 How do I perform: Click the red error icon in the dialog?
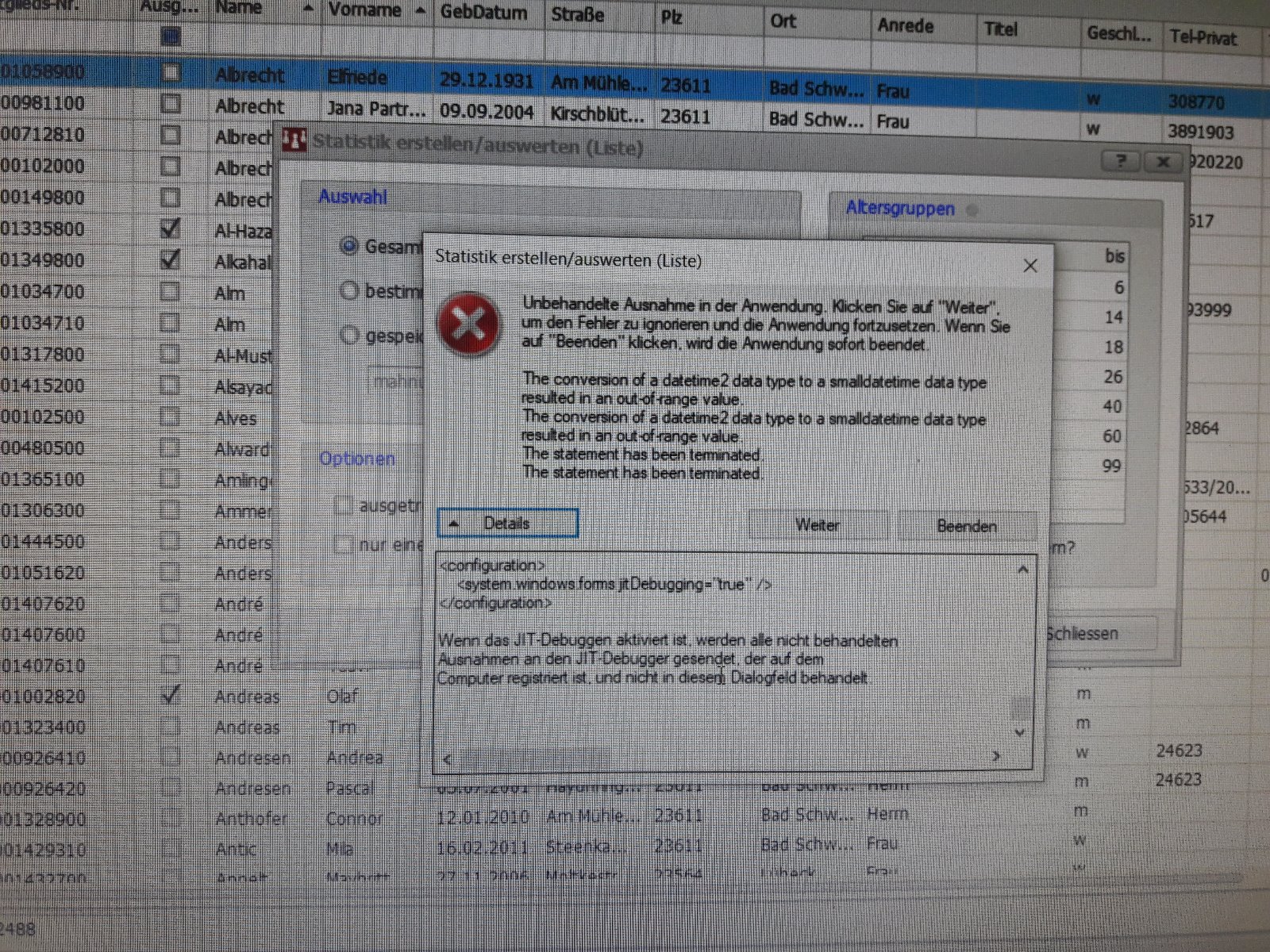click(x=470, y=325)
